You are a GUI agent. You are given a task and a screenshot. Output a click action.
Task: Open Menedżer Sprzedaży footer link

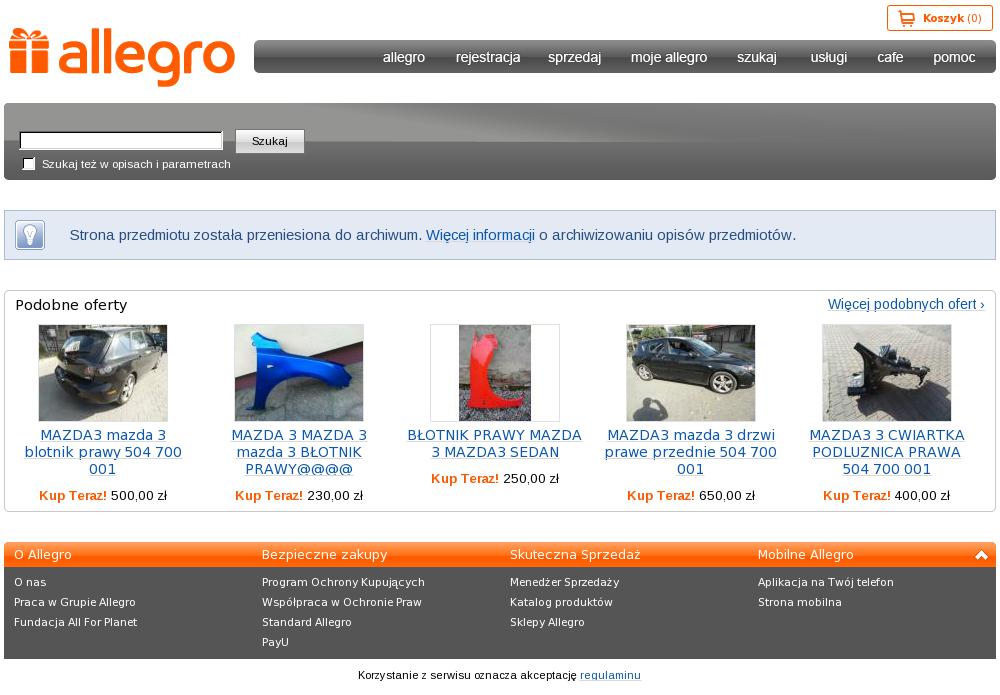564,582
